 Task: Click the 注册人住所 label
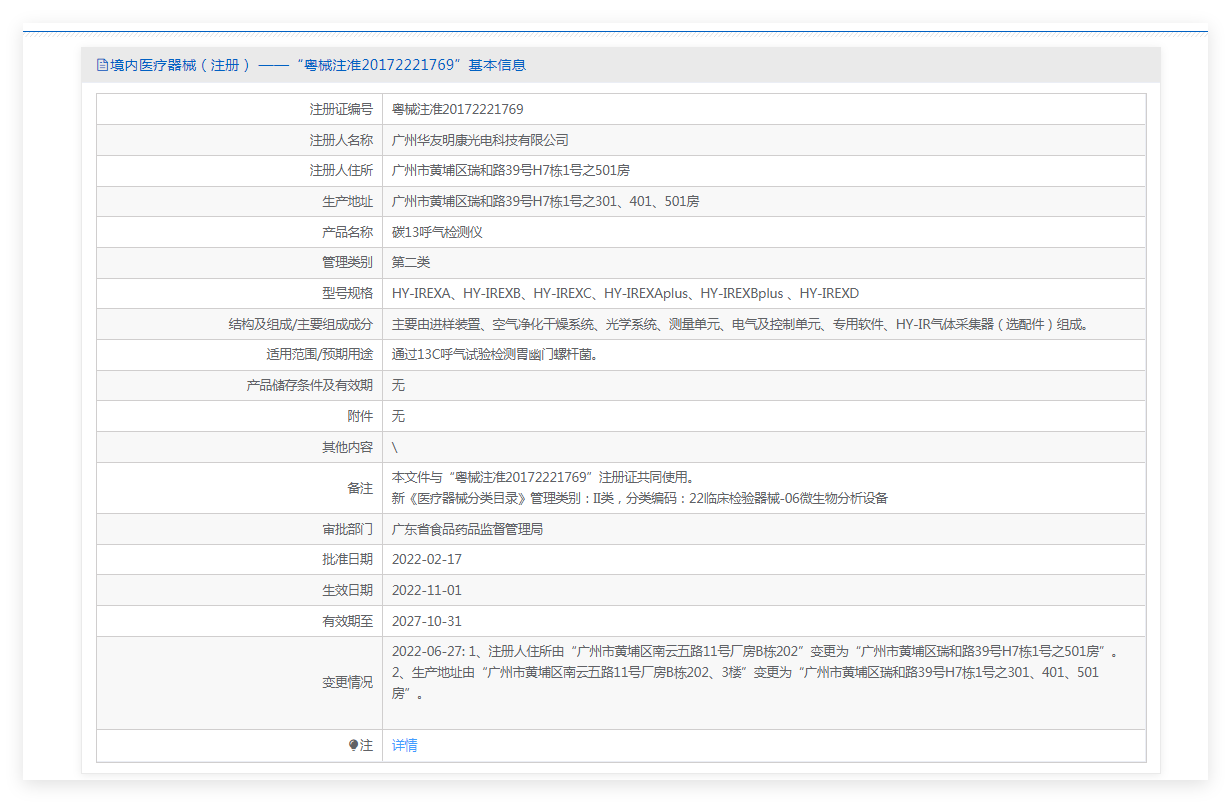tap(341, 171)
